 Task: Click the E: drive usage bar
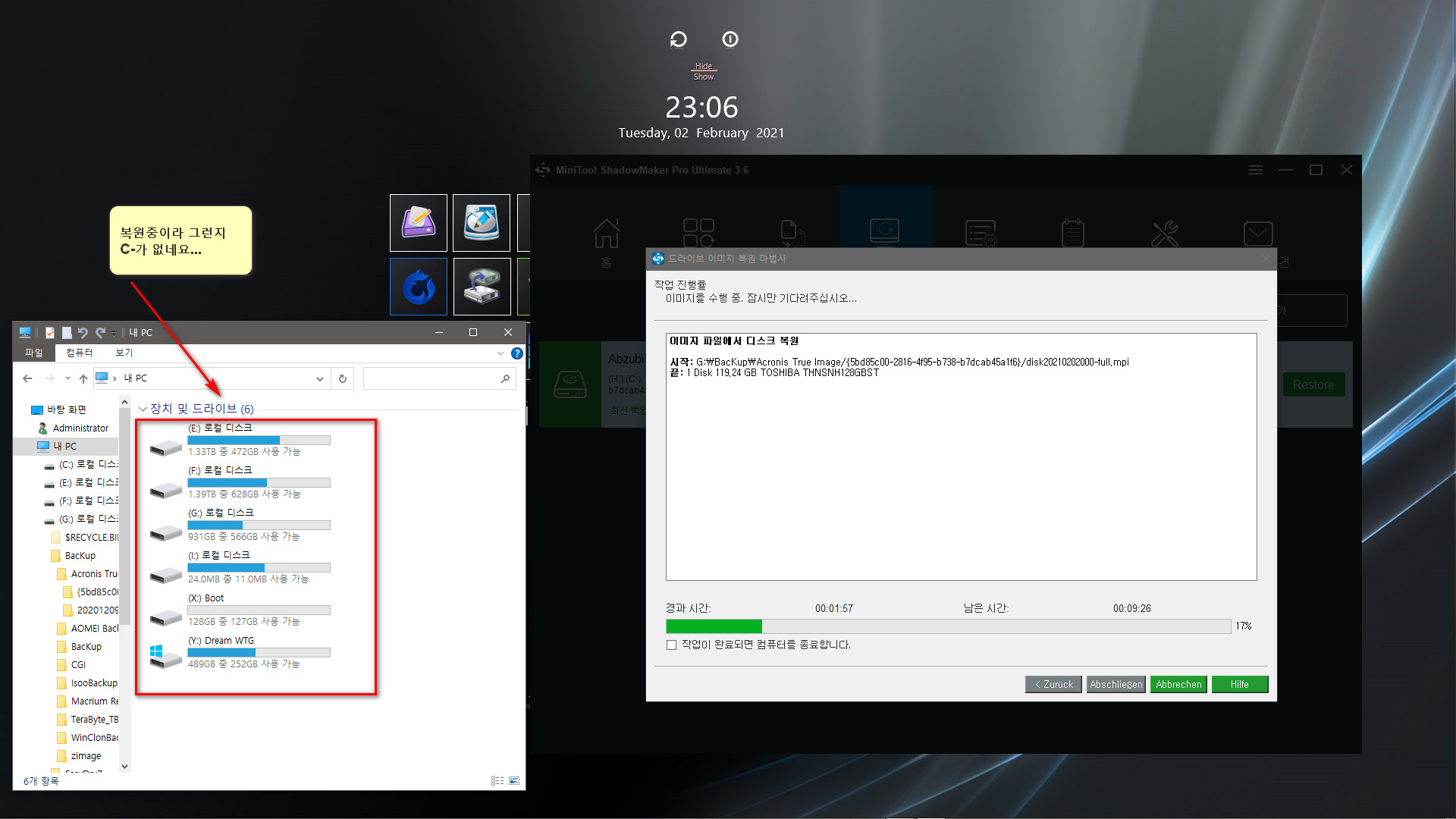click(x=259, y=440)
